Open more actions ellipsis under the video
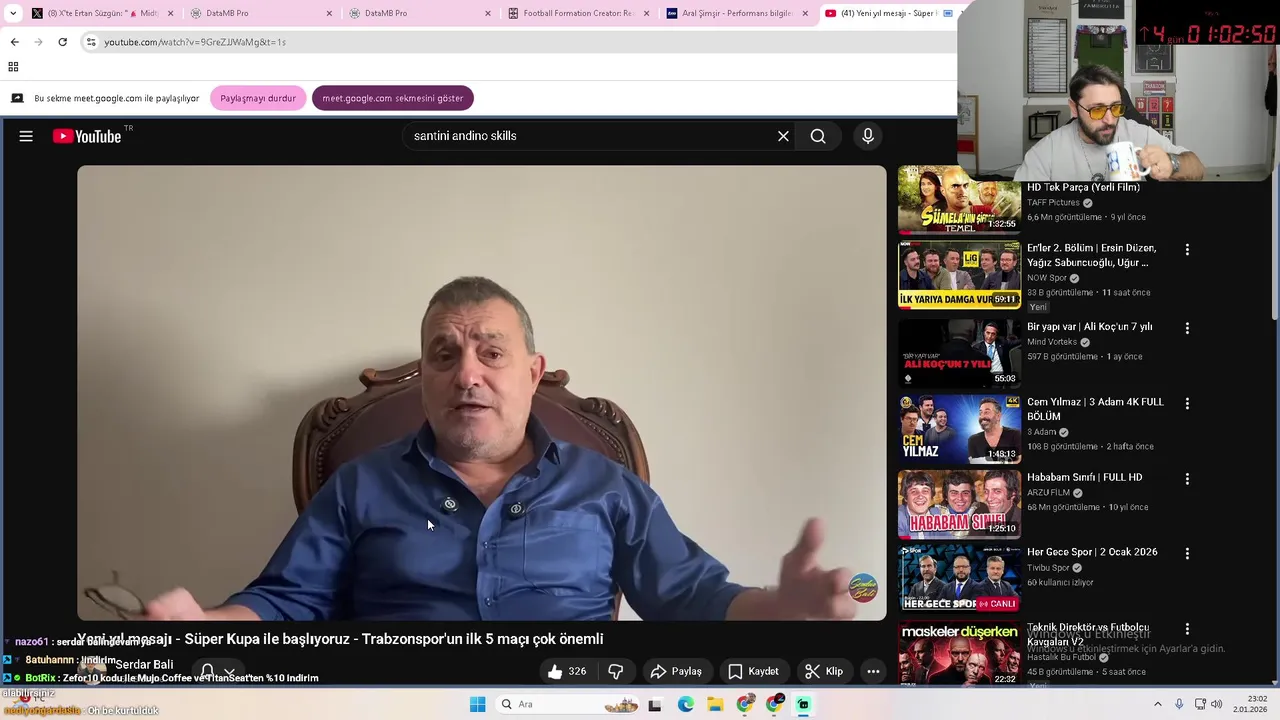The height and width of the screenshot is (720, 1280). 873,671
